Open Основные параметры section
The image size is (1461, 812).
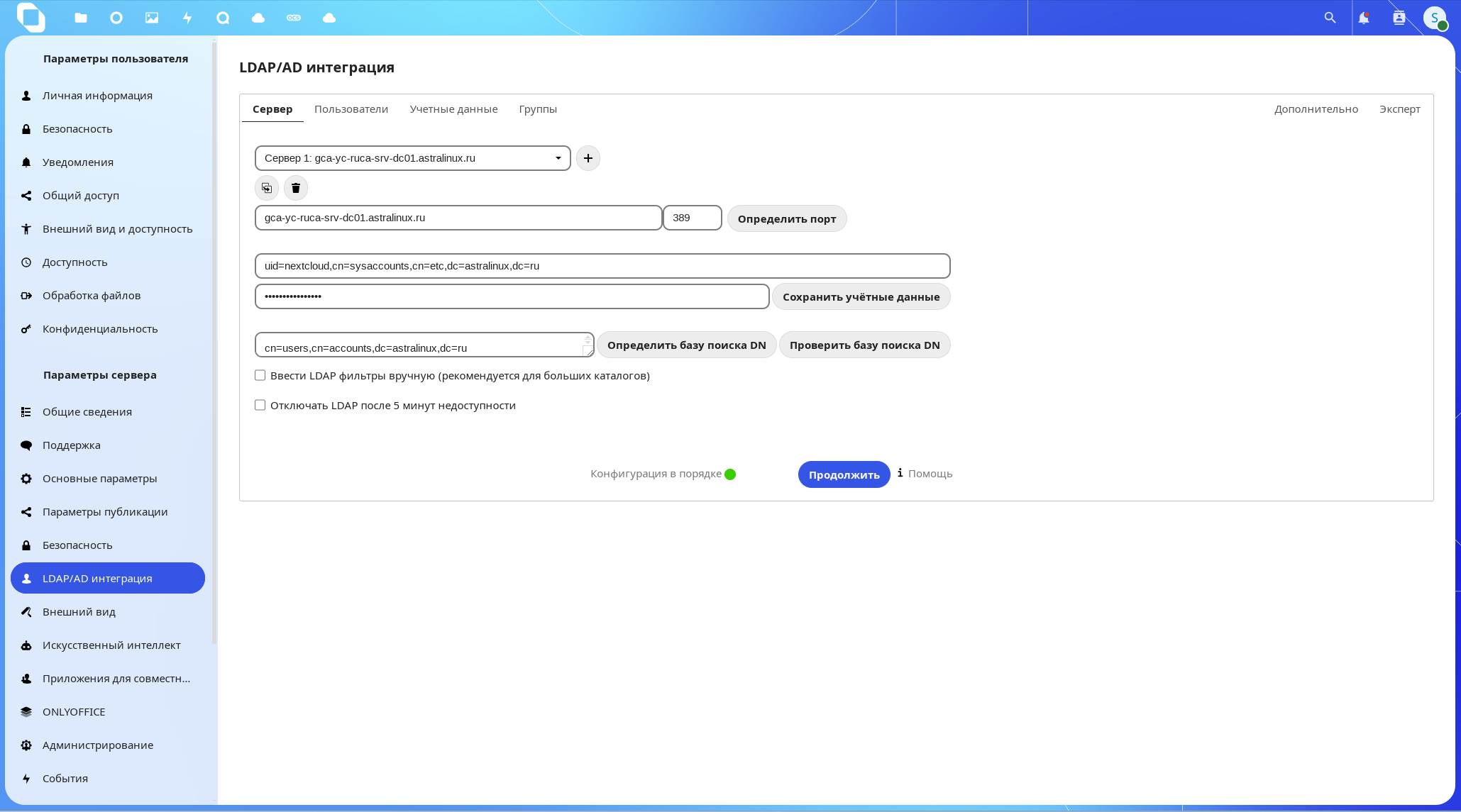point(108,479)
